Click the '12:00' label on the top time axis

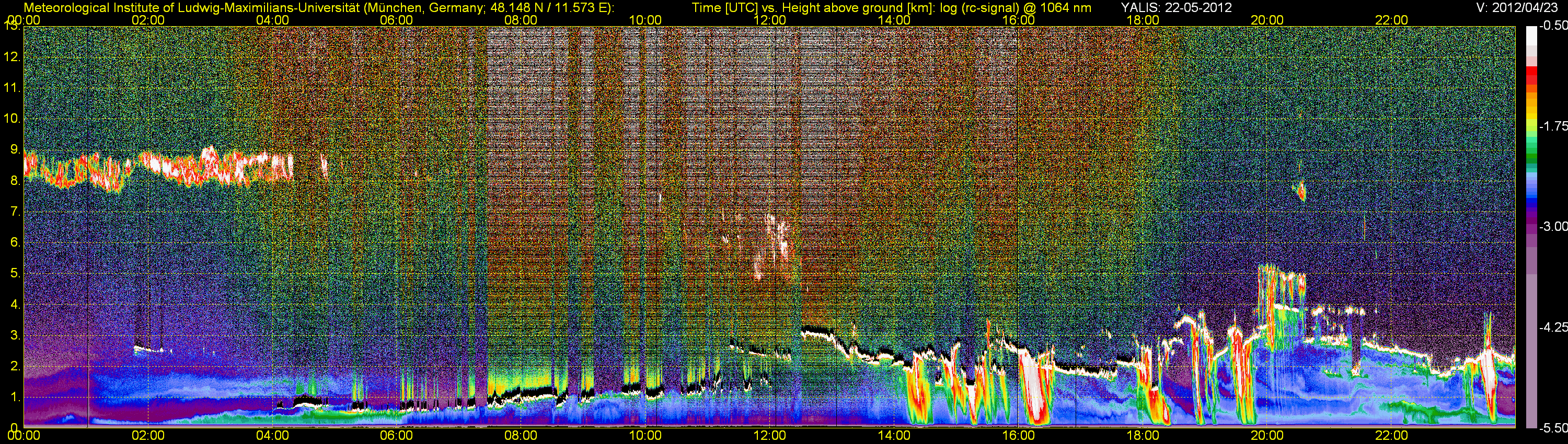point(769,20)
